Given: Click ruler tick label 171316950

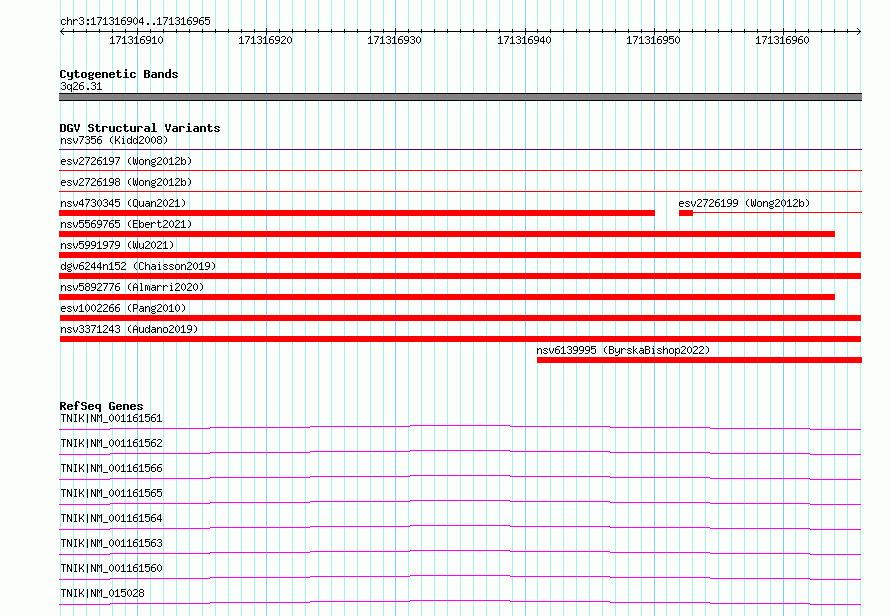Looking at the screenshot, I should point(653,40).
